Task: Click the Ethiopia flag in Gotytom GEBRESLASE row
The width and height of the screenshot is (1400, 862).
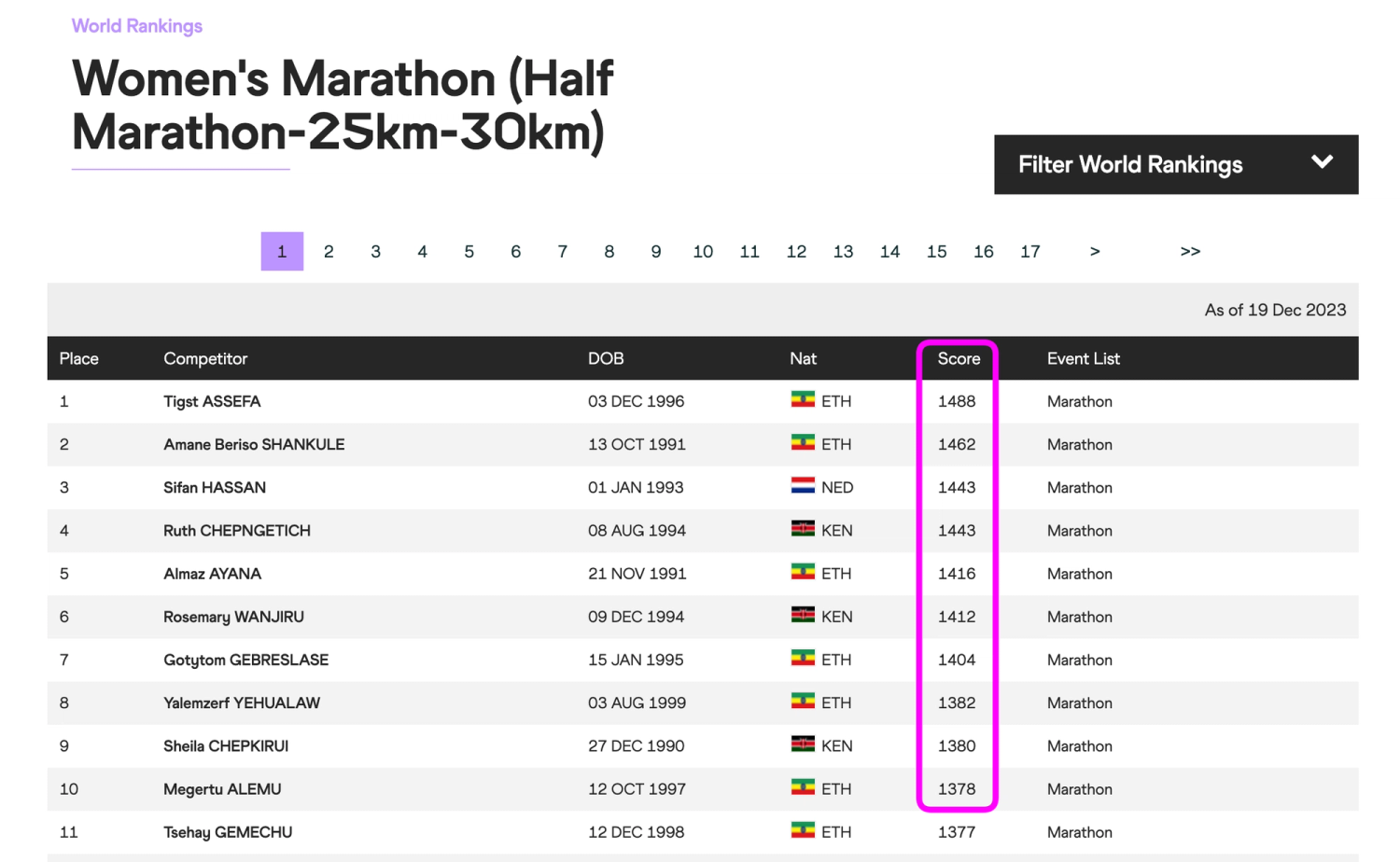Action: click(x=803, y=658)
